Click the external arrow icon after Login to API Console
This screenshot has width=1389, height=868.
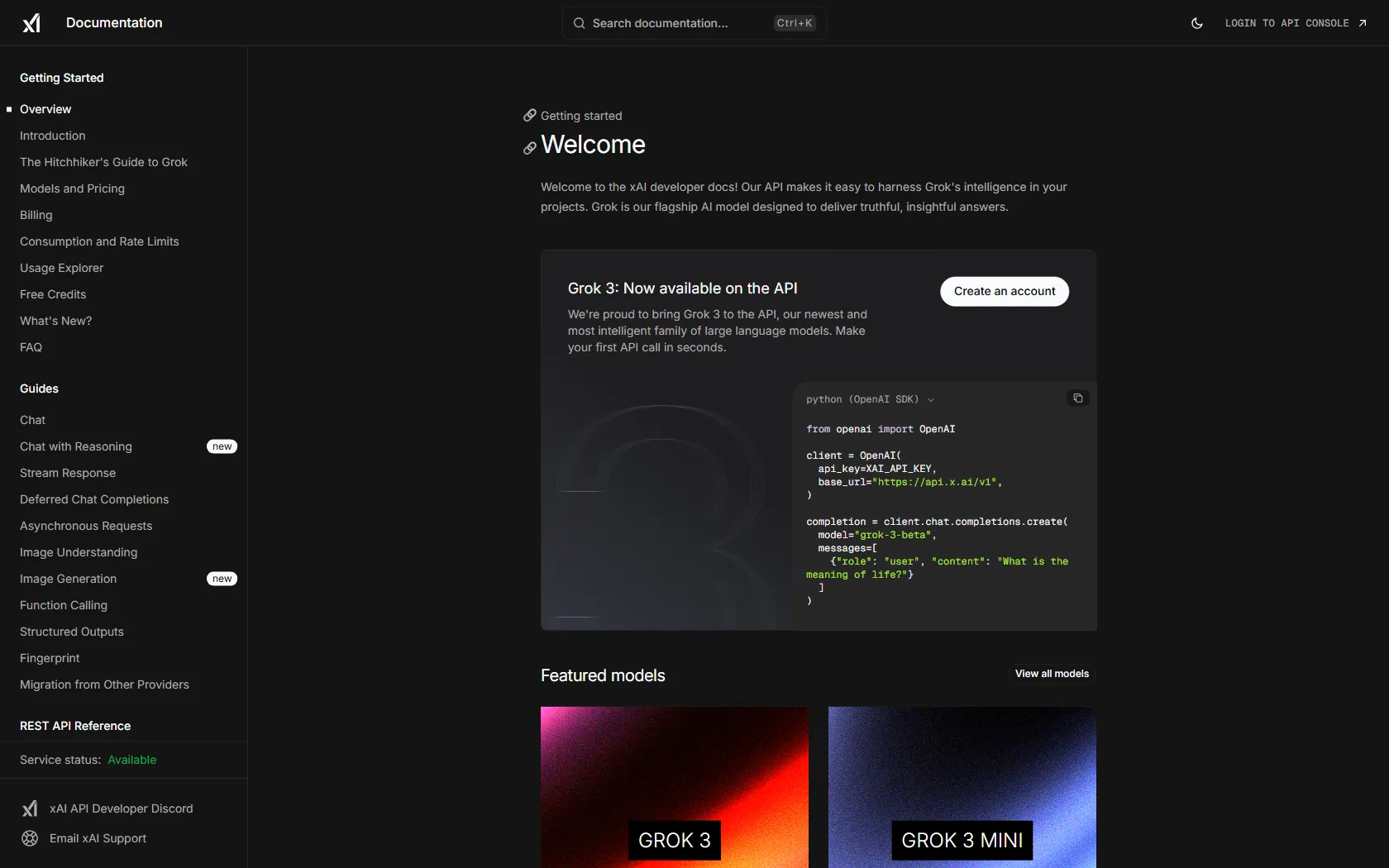(1363, 23)
